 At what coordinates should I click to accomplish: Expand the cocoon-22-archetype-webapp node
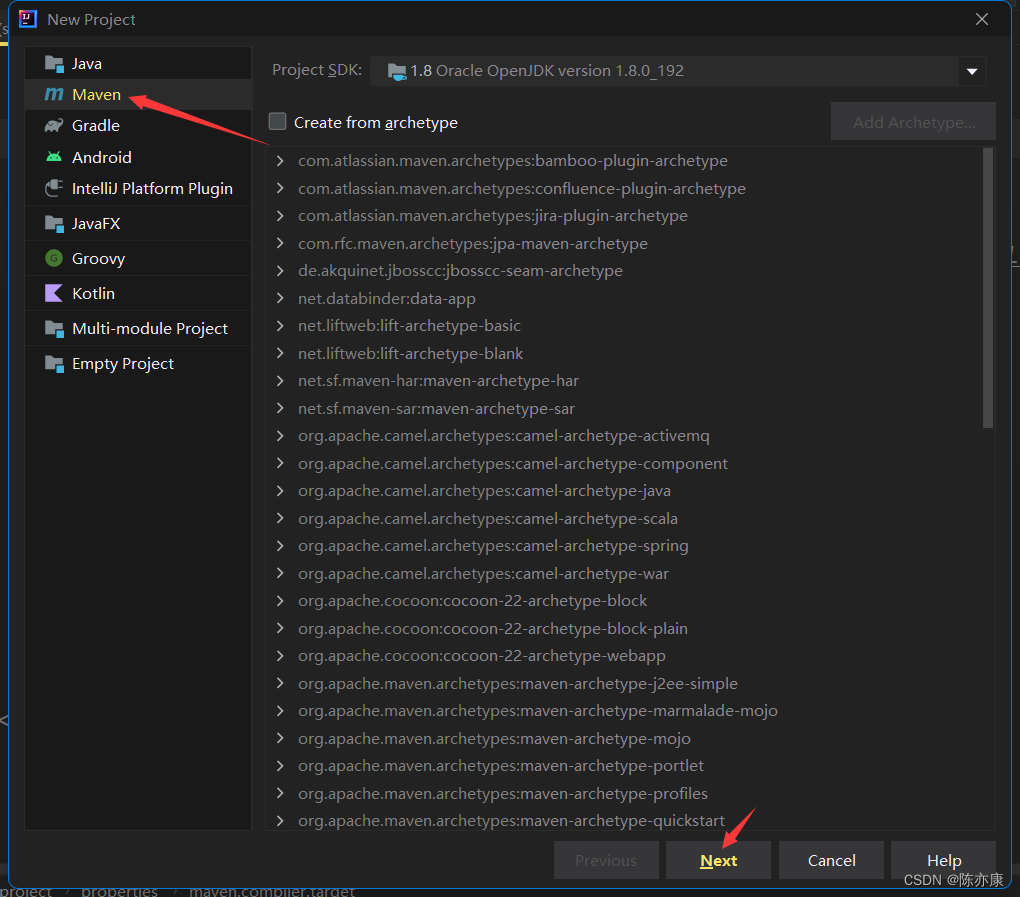(x=280, y=656)
